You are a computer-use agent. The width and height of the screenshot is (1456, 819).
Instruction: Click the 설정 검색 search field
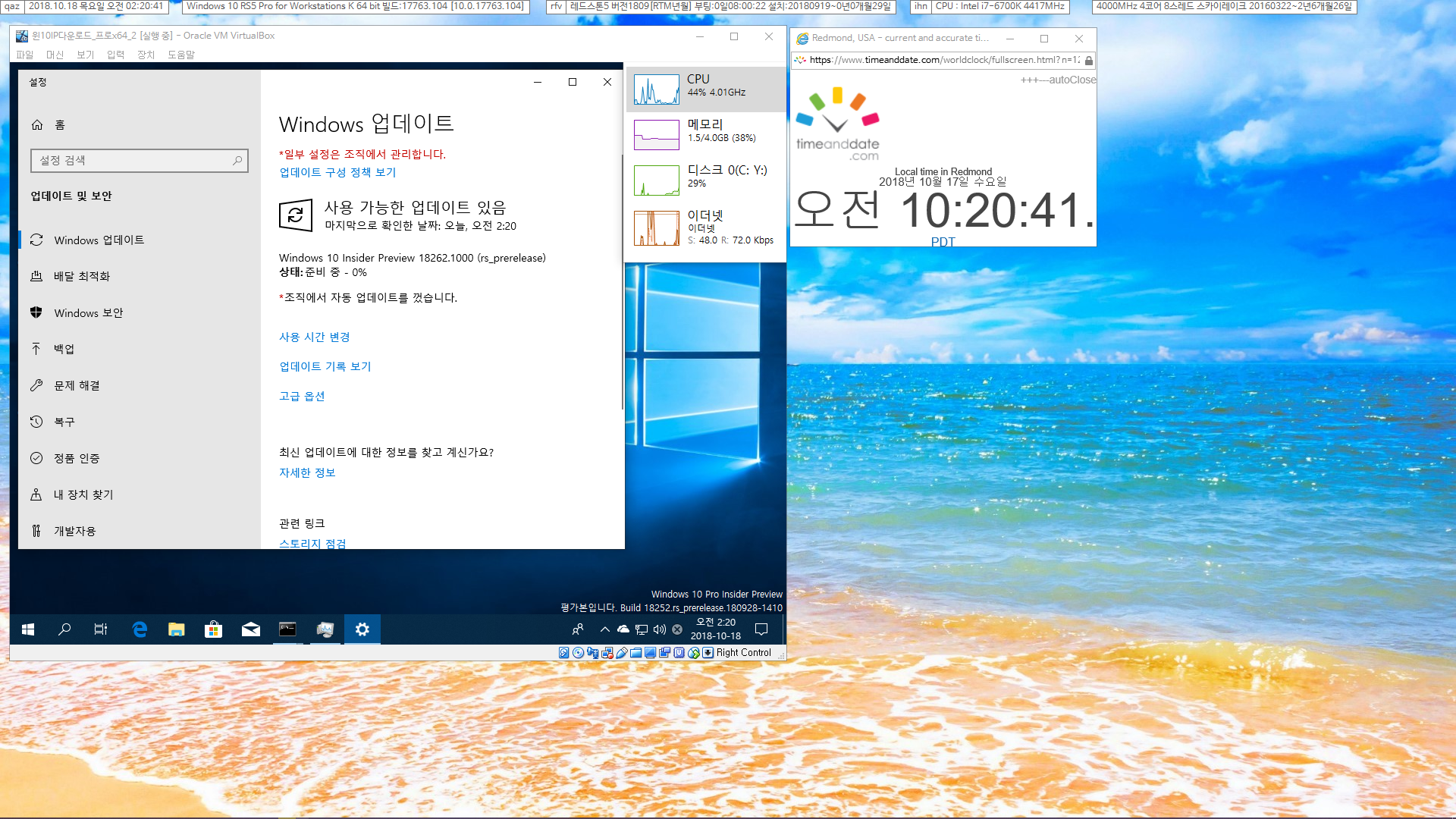click(x=140, y=161)
